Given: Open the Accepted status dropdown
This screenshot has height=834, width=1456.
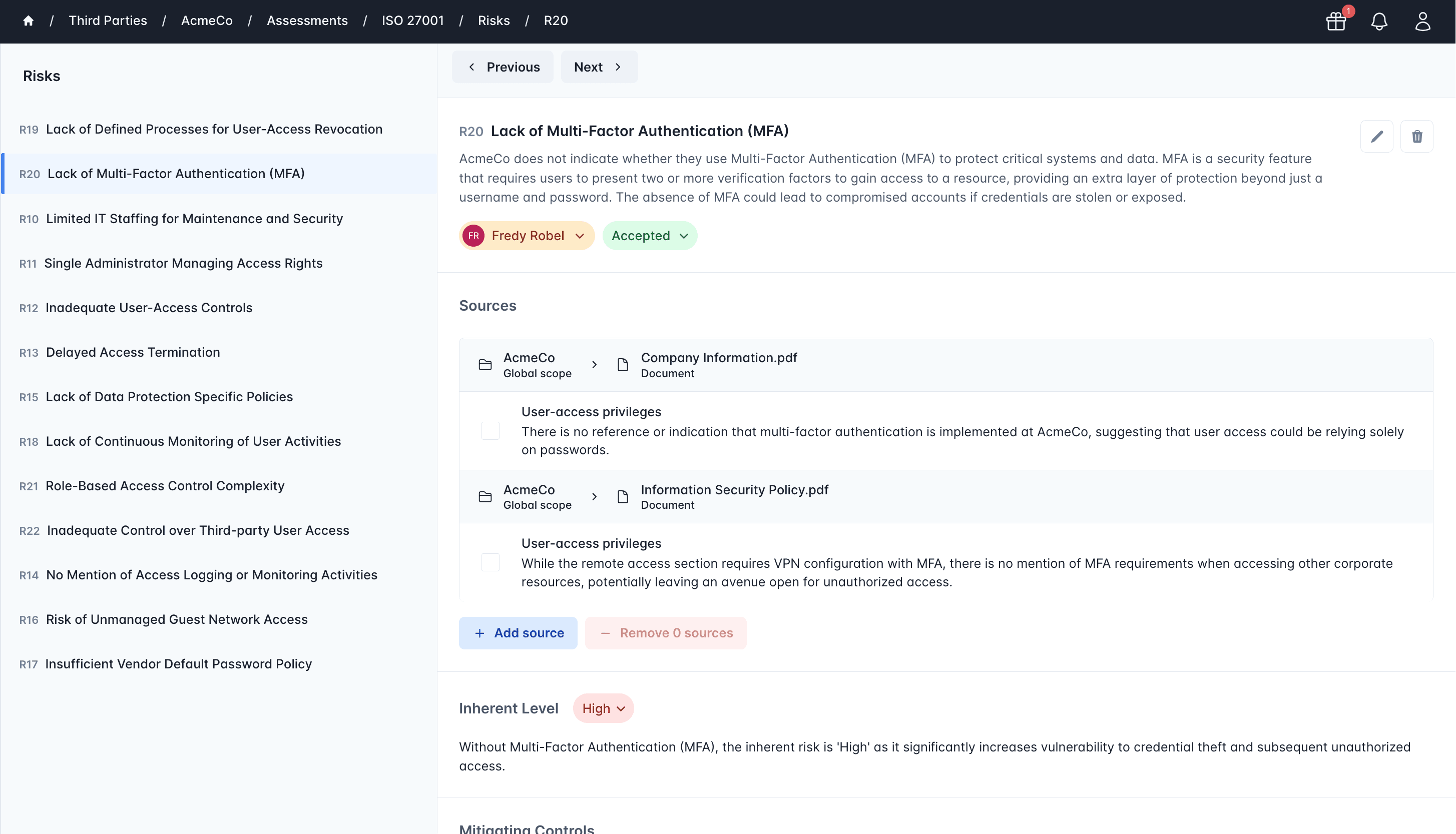Looking at the screenshot, I should [x=649, y=236].
